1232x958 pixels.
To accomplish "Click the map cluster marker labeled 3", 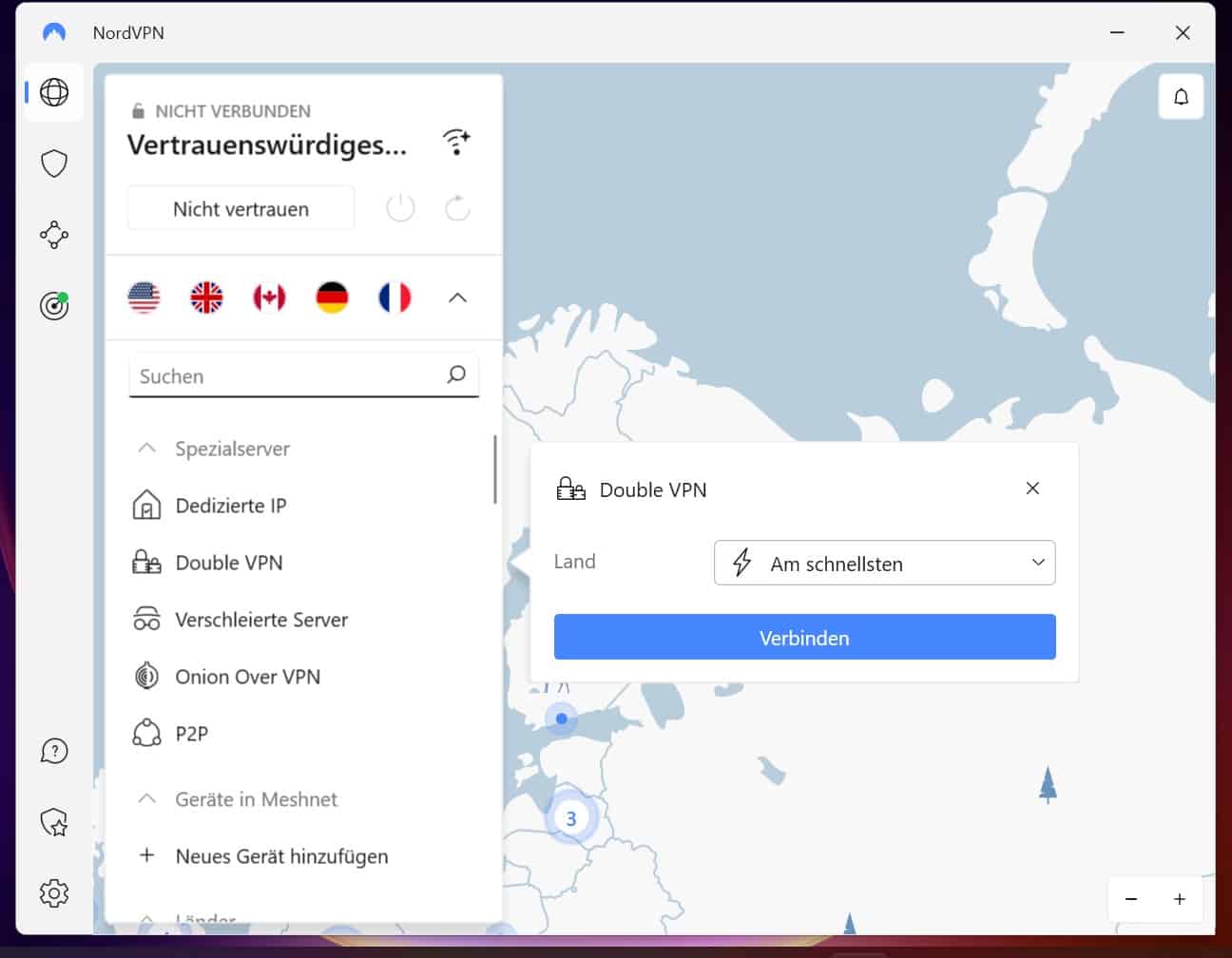I will pos(570,817).
